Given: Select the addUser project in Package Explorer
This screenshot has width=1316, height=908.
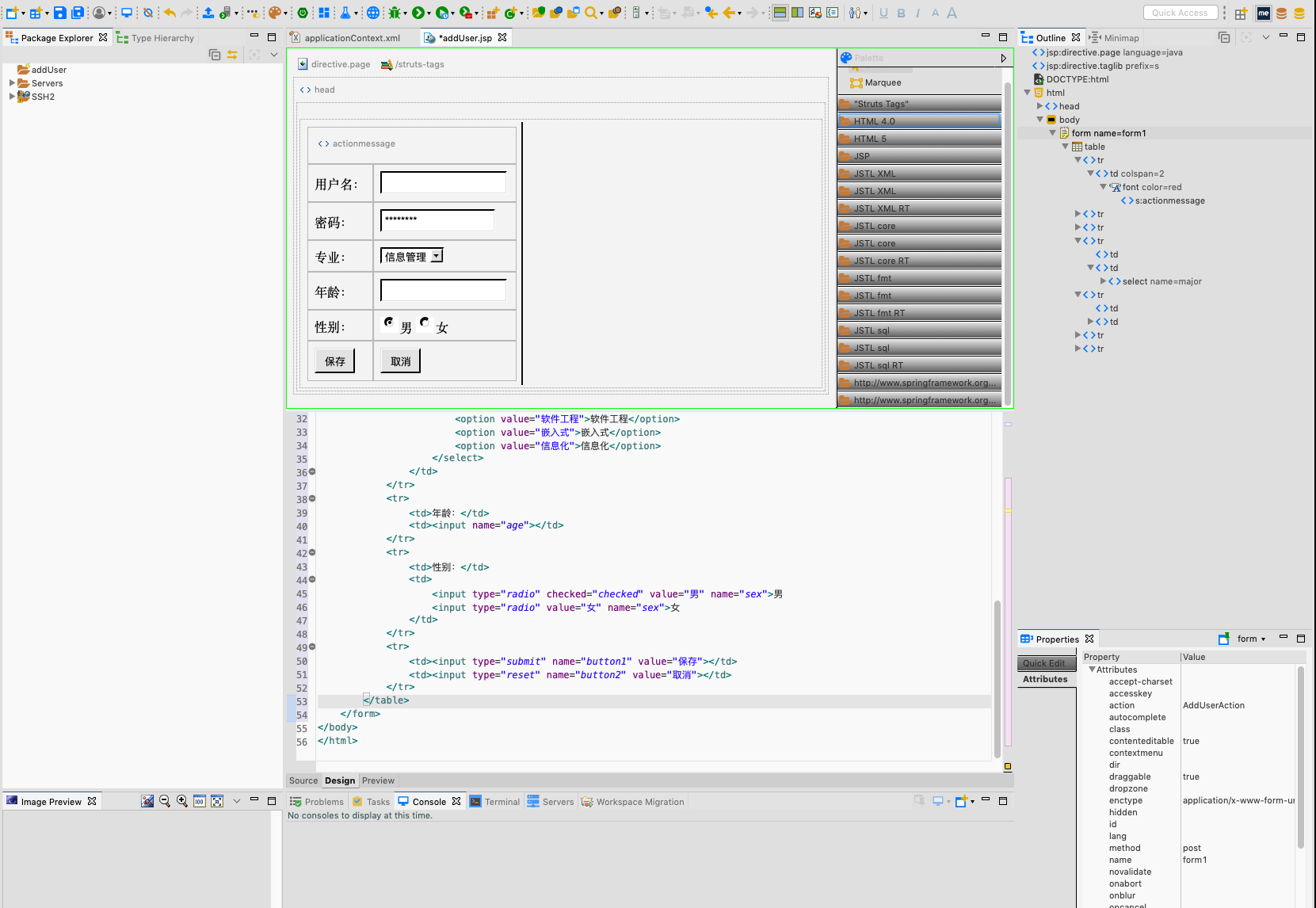Looking at the screenshot, I should [42, 70].
